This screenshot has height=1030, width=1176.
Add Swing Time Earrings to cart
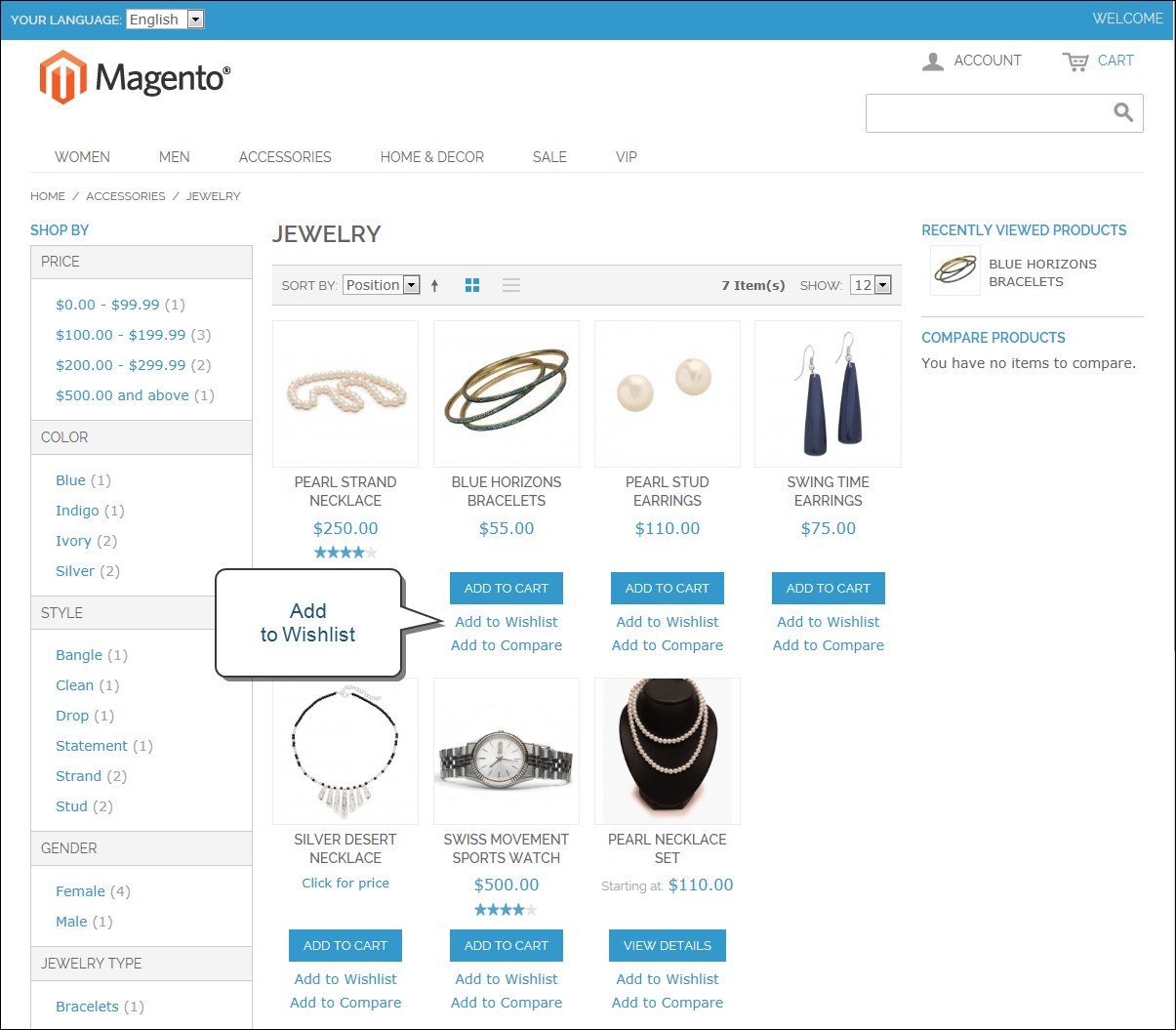829,588
